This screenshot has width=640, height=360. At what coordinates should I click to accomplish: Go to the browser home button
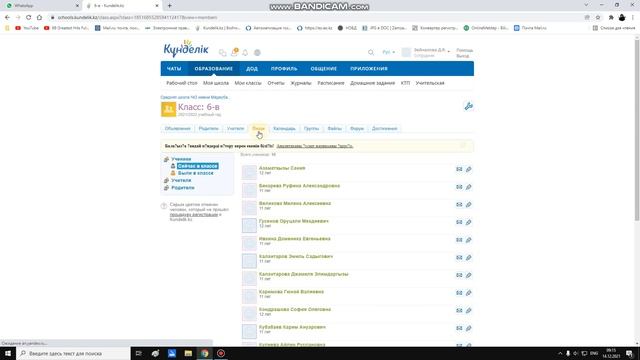coord(39,18)
